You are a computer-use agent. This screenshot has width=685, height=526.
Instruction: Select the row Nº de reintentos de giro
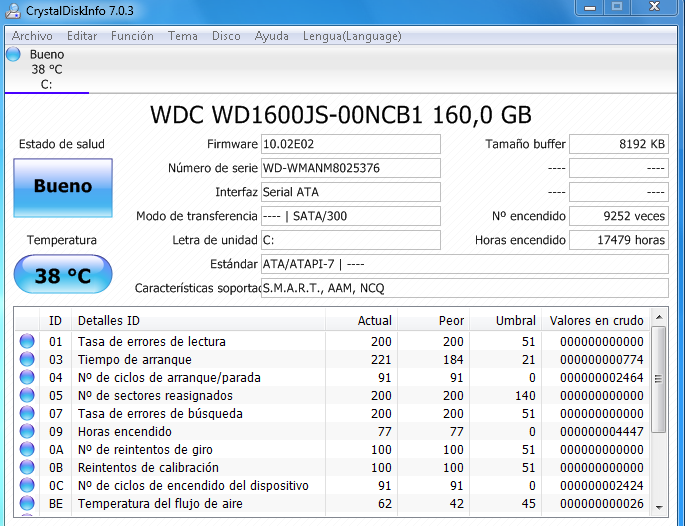332,449
